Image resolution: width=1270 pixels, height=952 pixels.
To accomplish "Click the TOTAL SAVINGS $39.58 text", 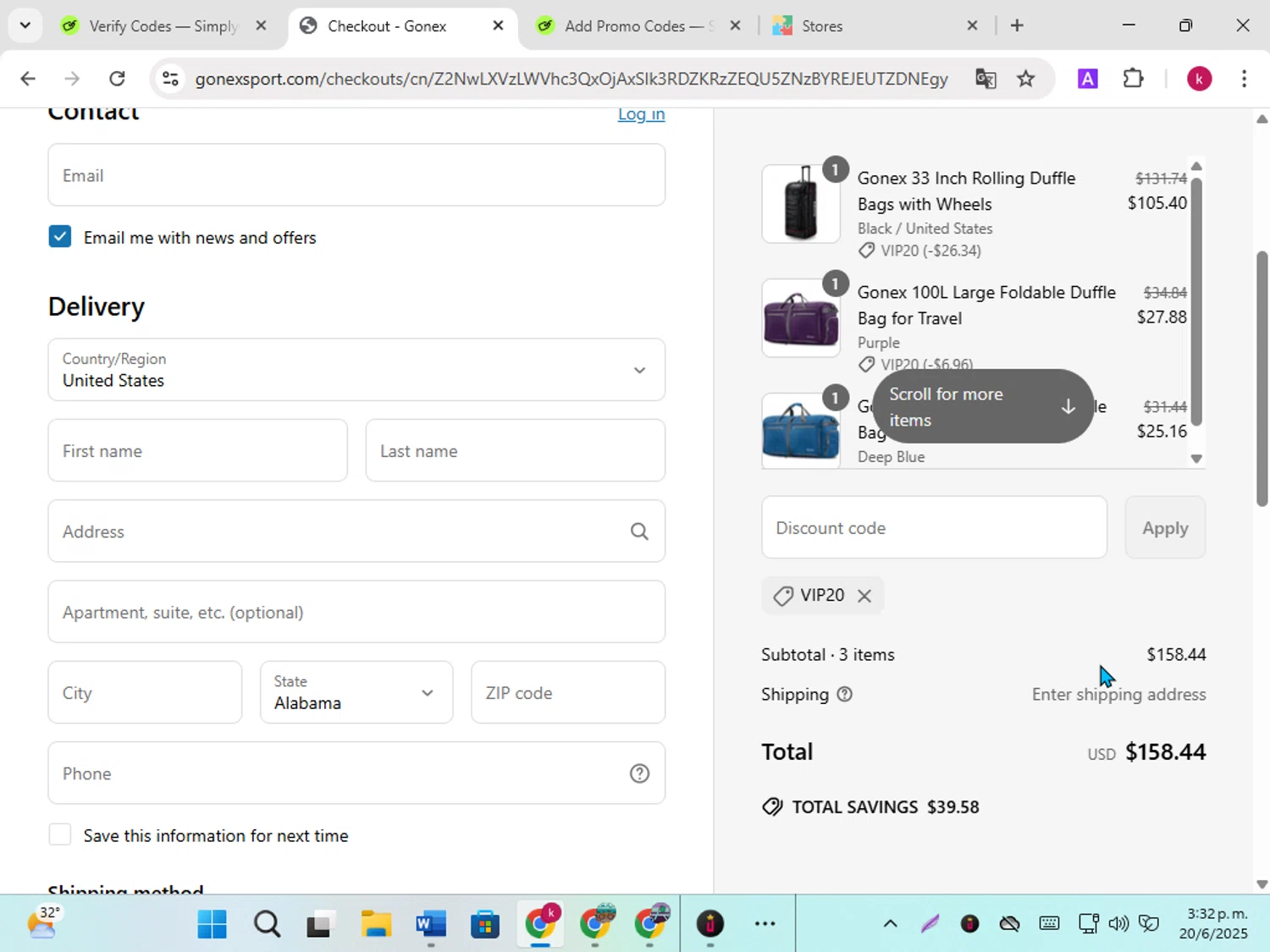I will click(x=886, y=807).
